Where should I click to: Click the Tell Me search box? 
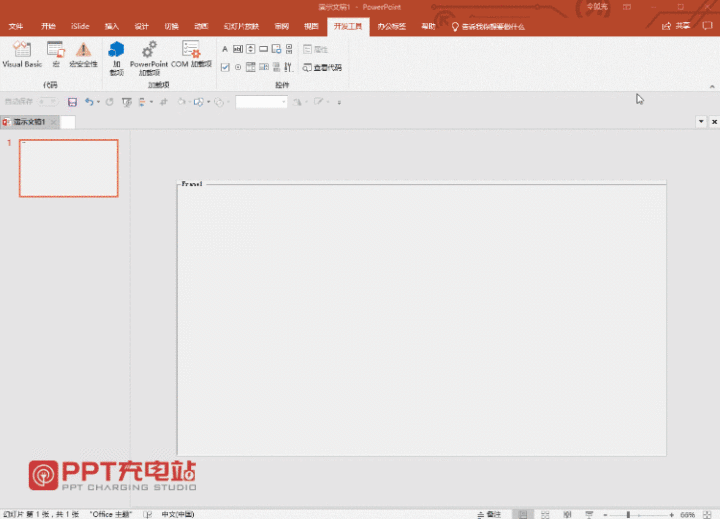(x=488, y=27)
